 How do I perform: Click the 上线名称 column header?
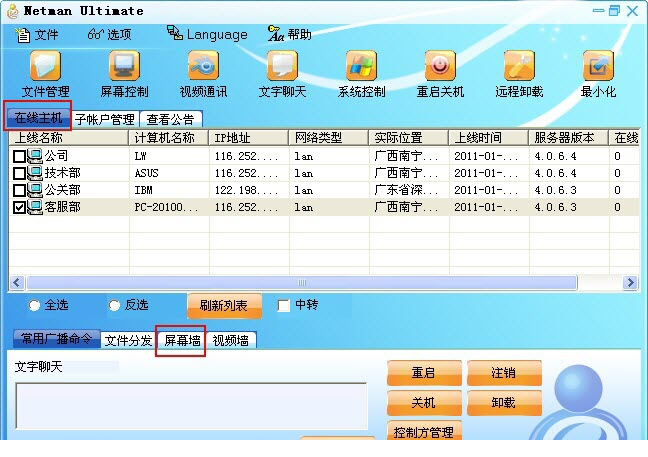pyautogui.click(x=69, y=138)
